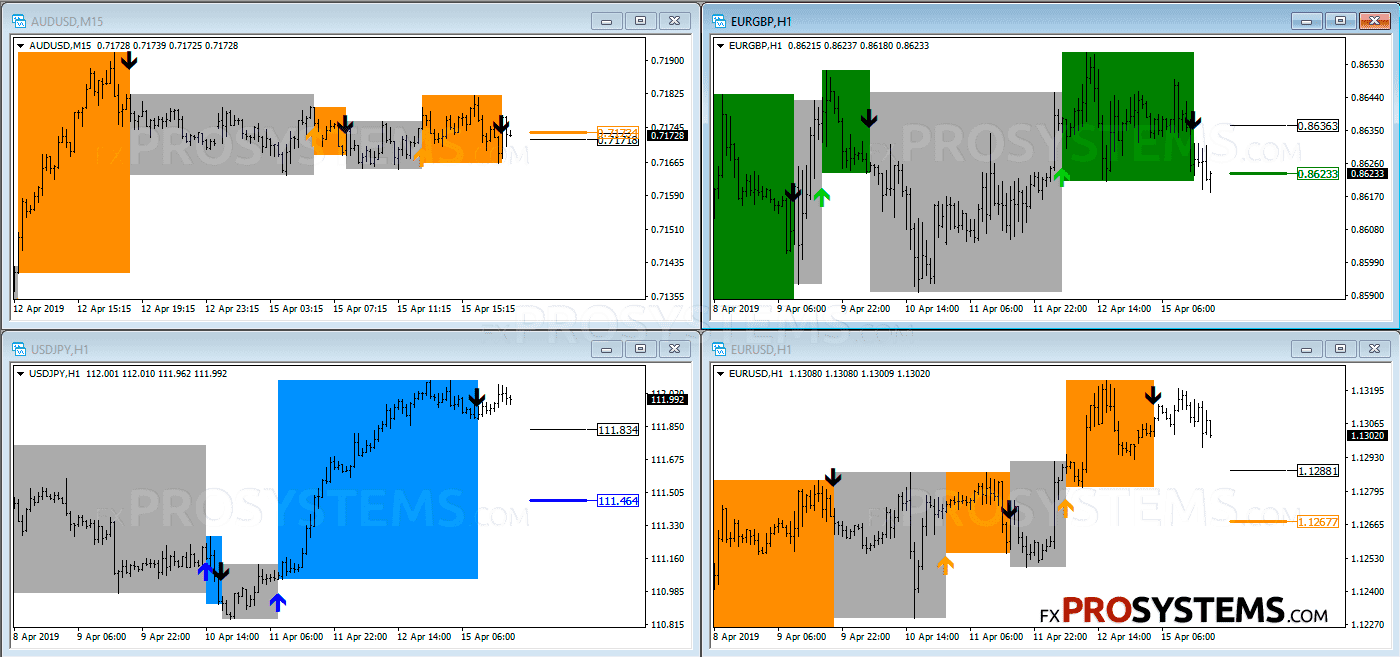
Task: Click the orange 1.12677 level label
Action: (1317, 521)
